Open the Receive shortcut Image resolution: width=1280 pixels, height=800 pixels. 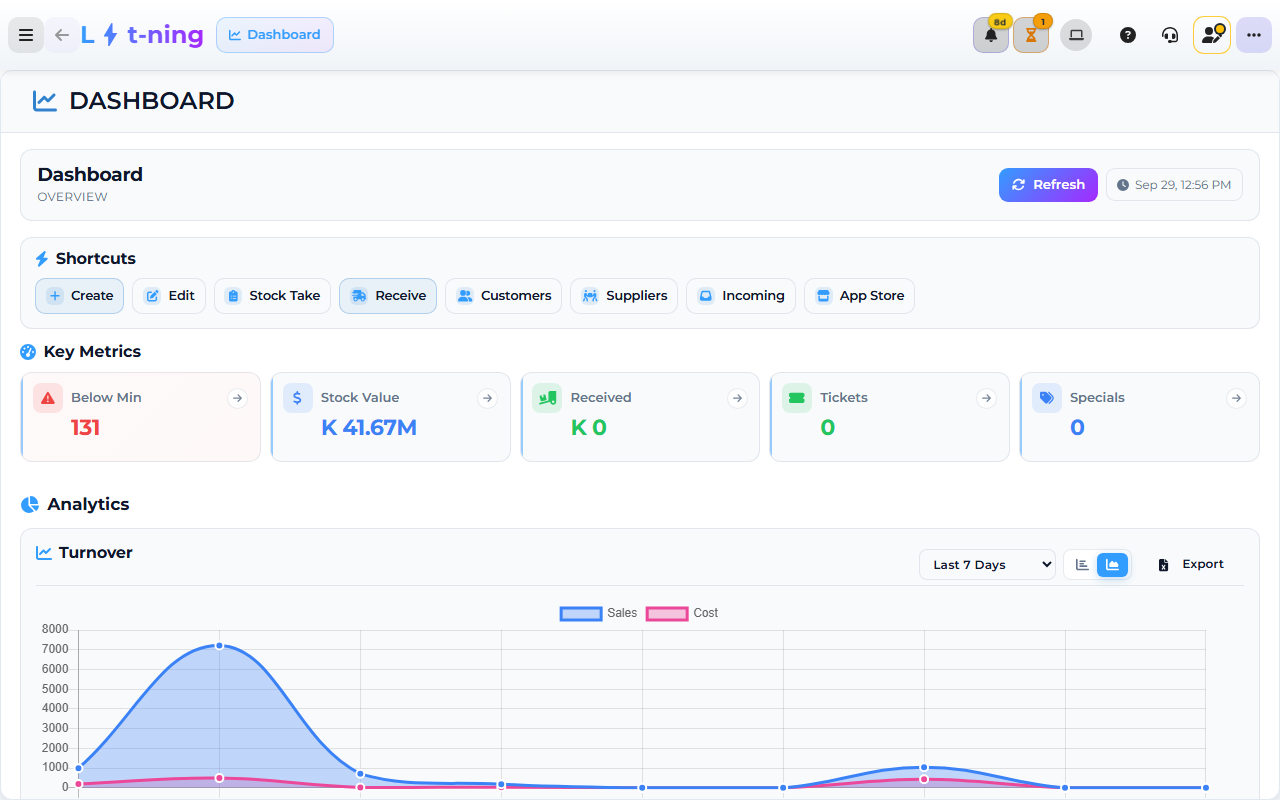[388, 296]
